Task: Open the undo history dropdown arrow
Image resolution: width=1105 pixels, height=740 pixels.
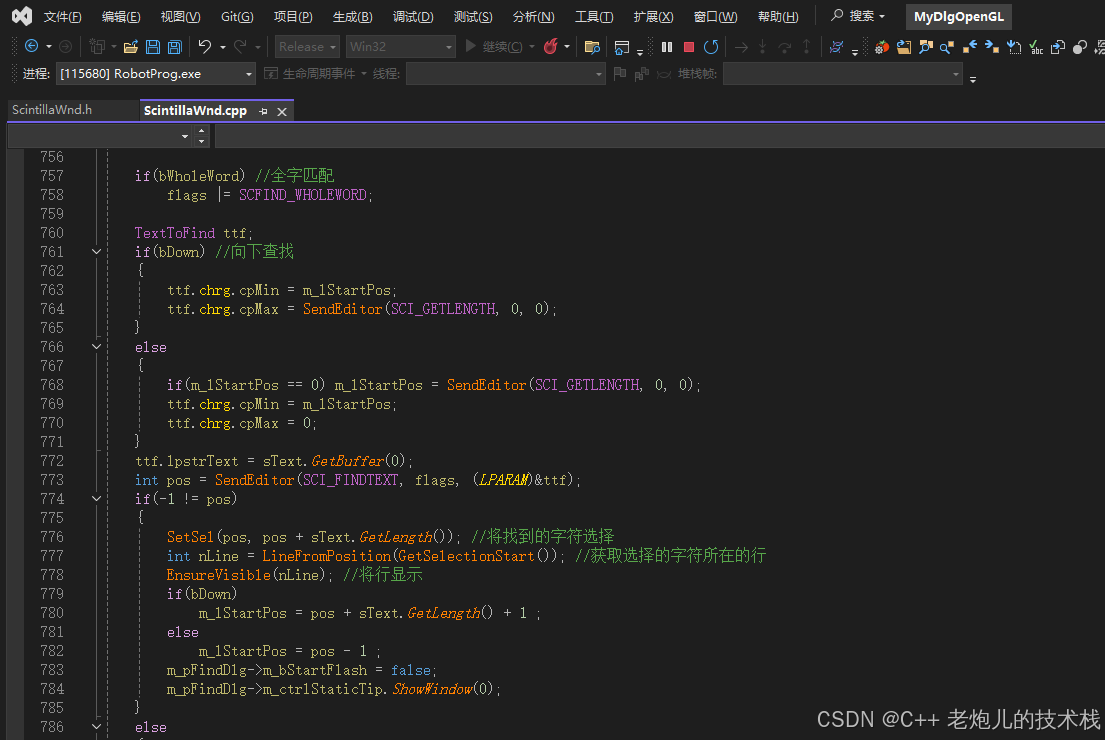Action: [x=223, y=47]
